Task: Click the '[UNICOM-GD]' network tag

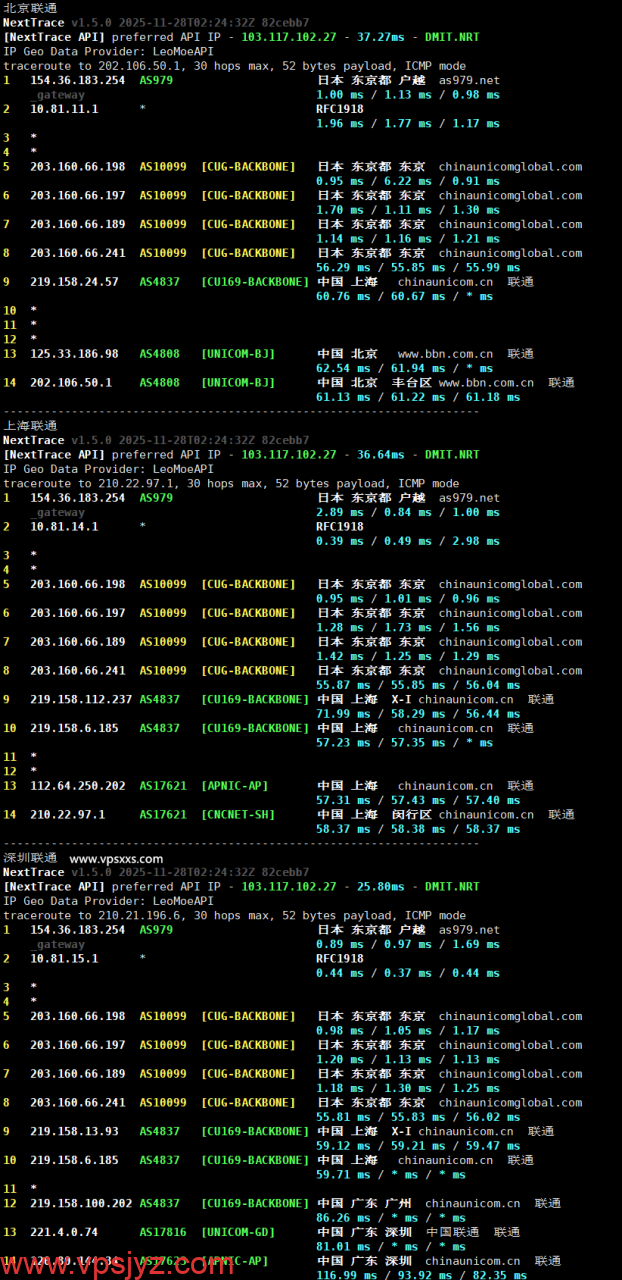Action: 238,1232
